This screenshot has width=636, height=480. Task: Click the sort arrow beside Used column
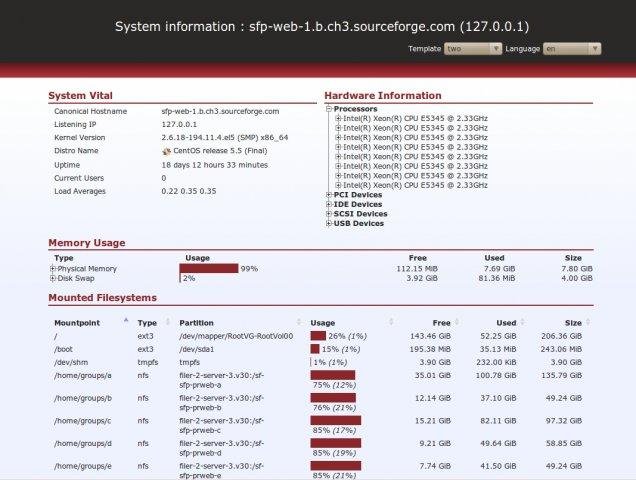coord(523,322)
